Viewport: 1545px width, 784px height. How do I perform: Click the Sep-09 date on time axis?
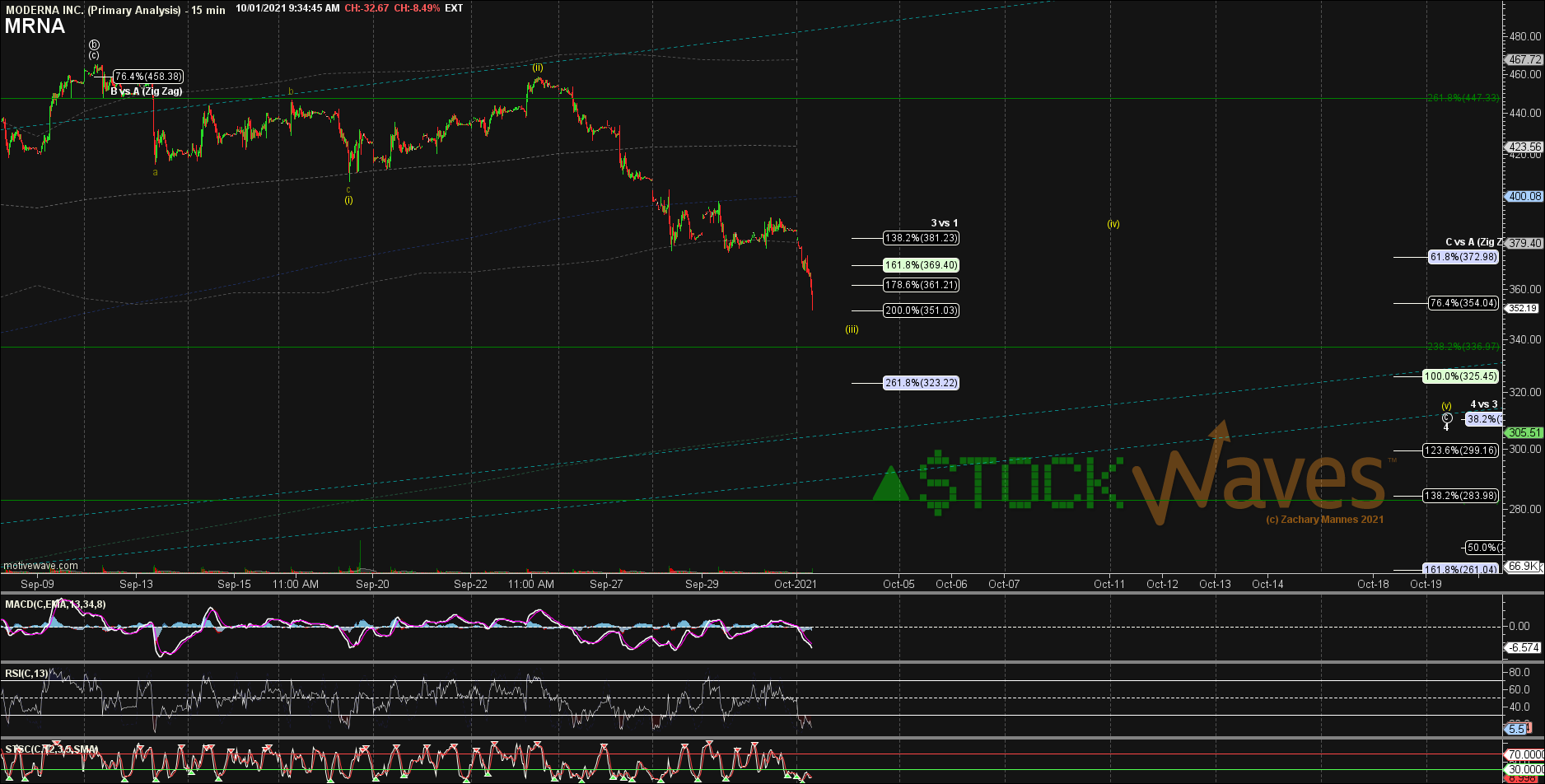pyautogui.click(x=37, y=584)
